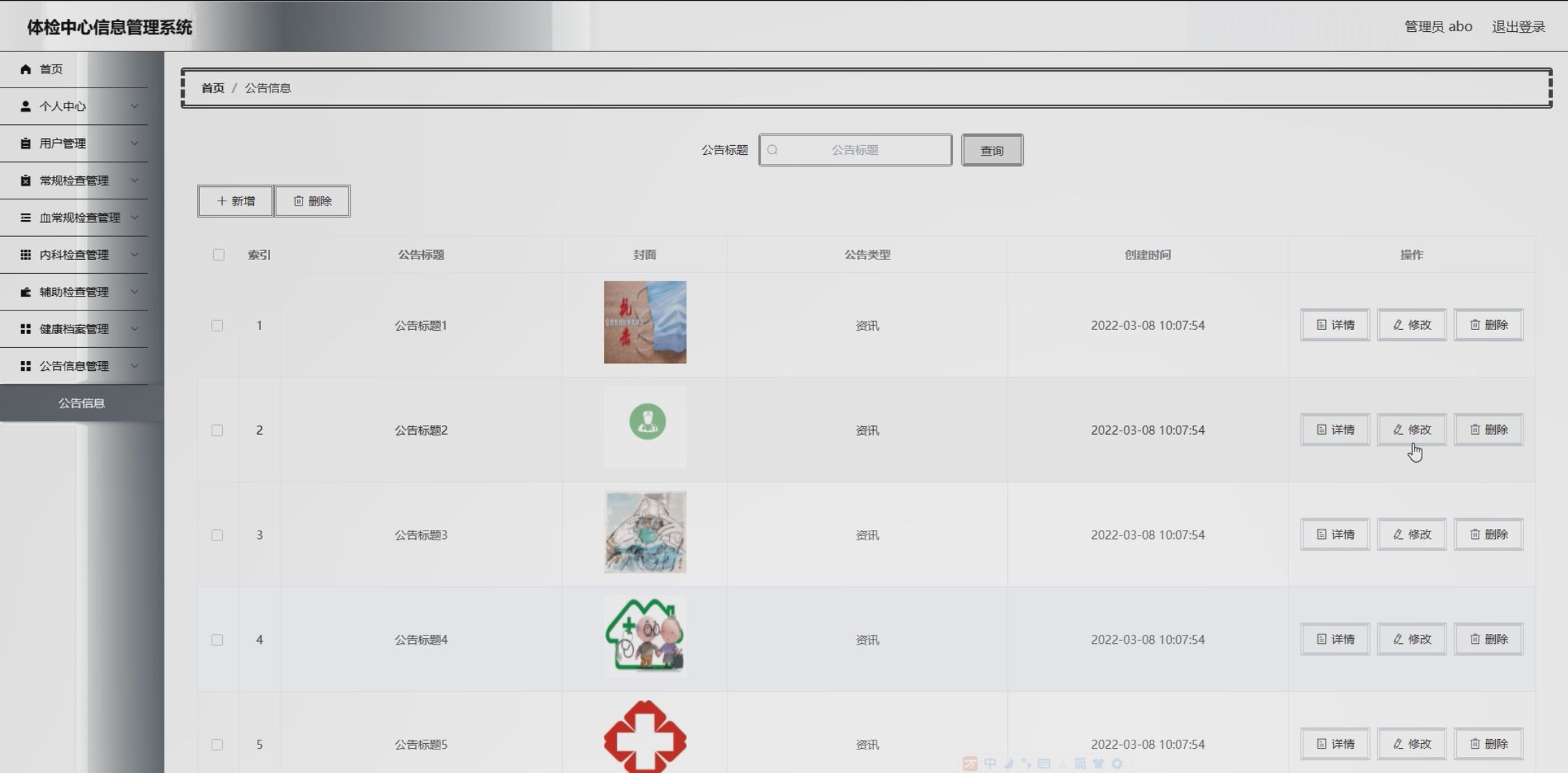Expand the 健康档案管理 chevron

click(135, 329)
